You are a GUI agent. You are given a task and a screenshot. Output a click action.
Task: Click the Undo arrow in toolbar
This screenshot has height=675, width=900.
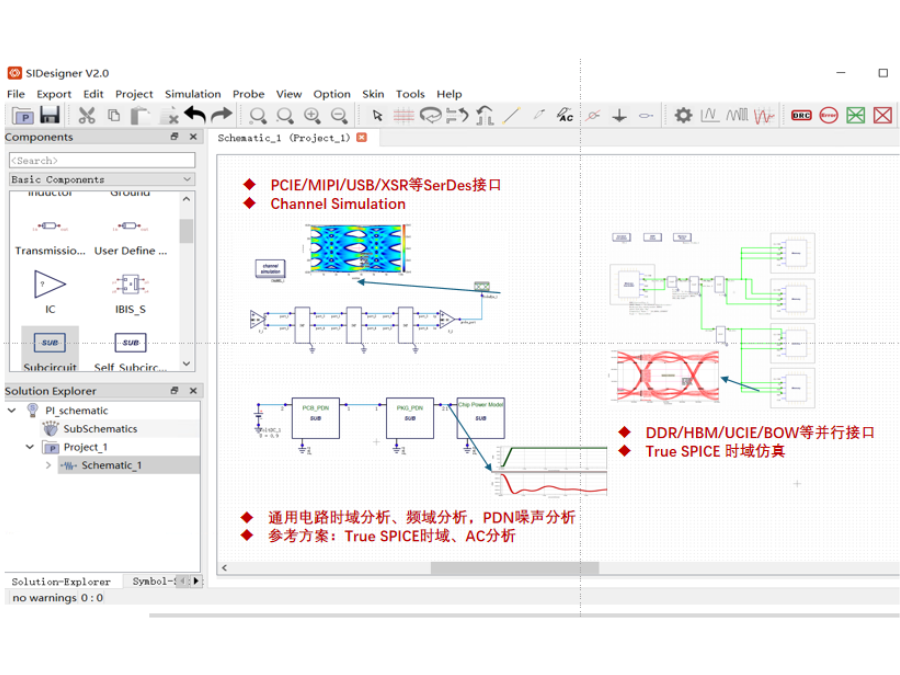195,115
